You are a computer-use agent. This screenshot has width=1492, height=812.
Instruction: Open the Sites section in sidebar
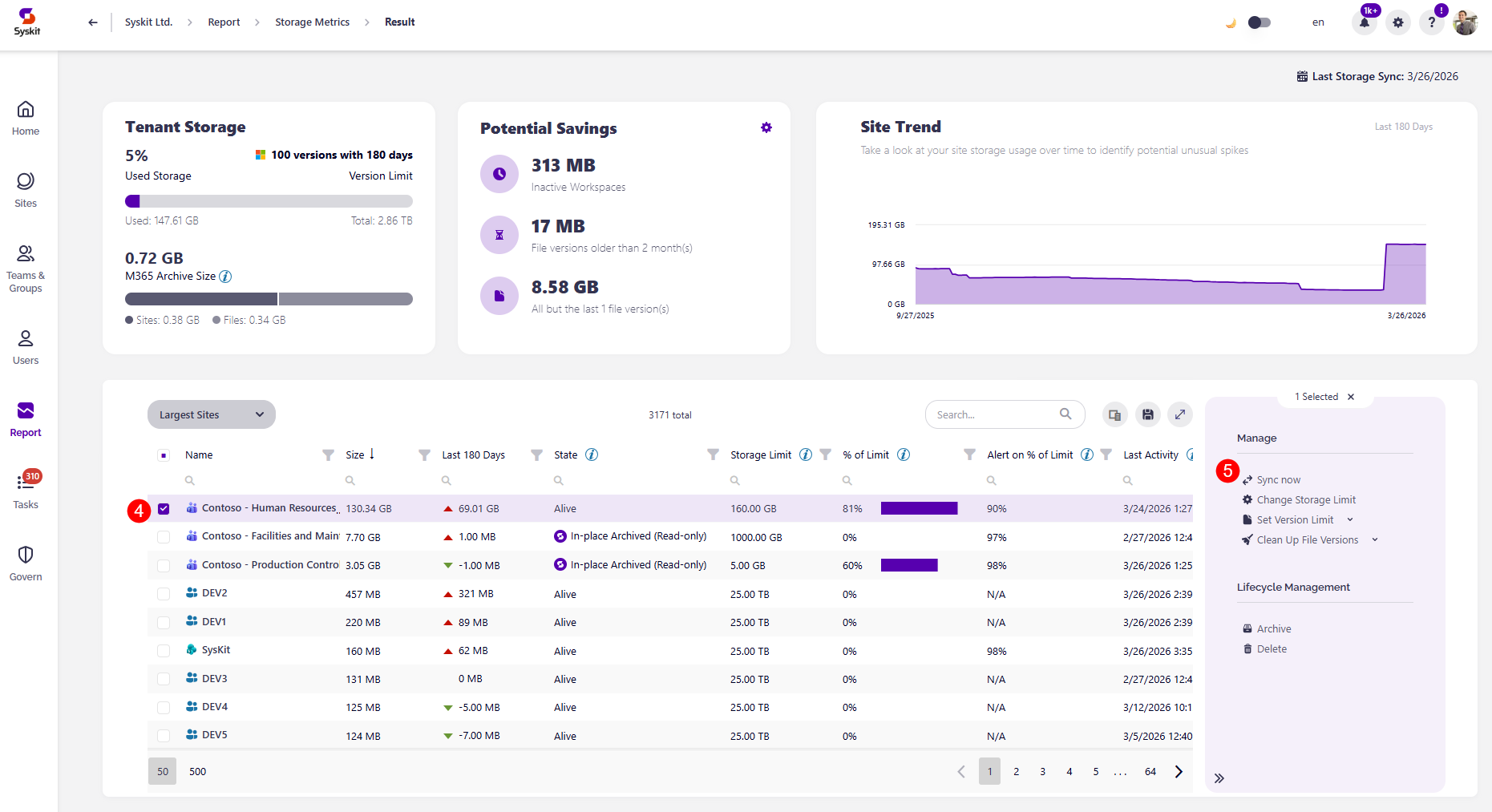click(25, 190)
